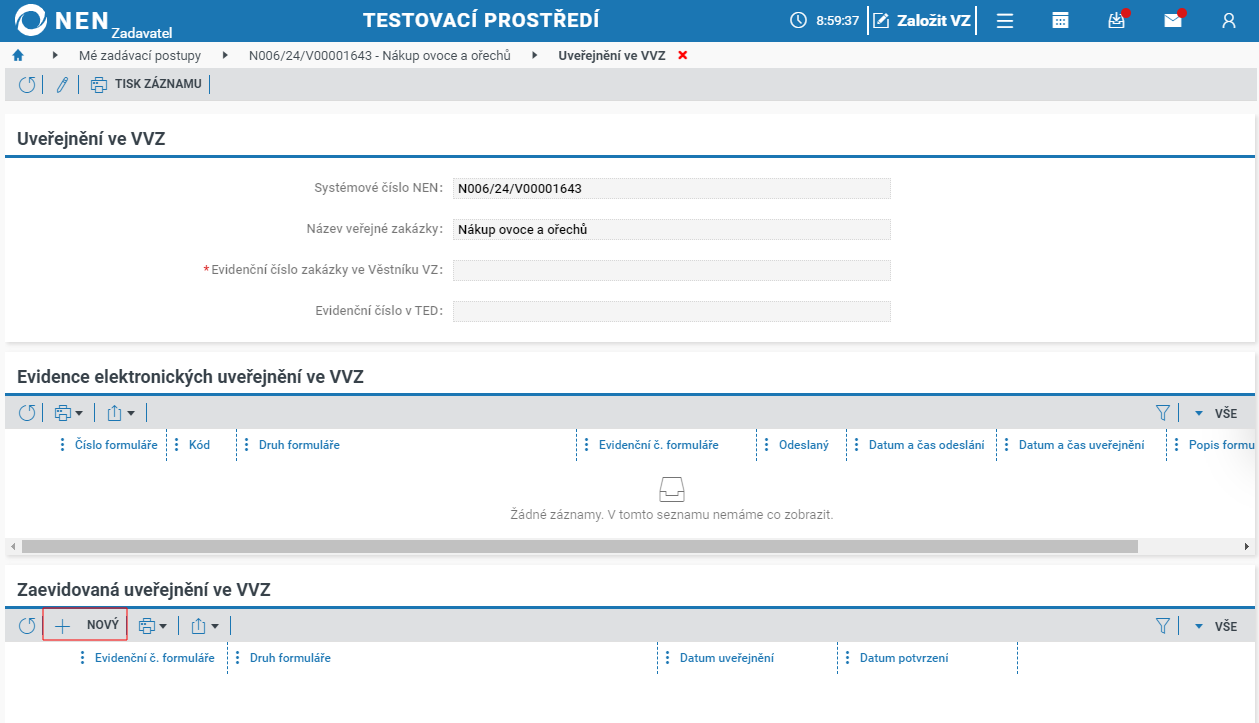Select the Uveřejnění ve VVZ breadcrumb
The height and width of the screenshot is (723, 1259).
(612, 56)
